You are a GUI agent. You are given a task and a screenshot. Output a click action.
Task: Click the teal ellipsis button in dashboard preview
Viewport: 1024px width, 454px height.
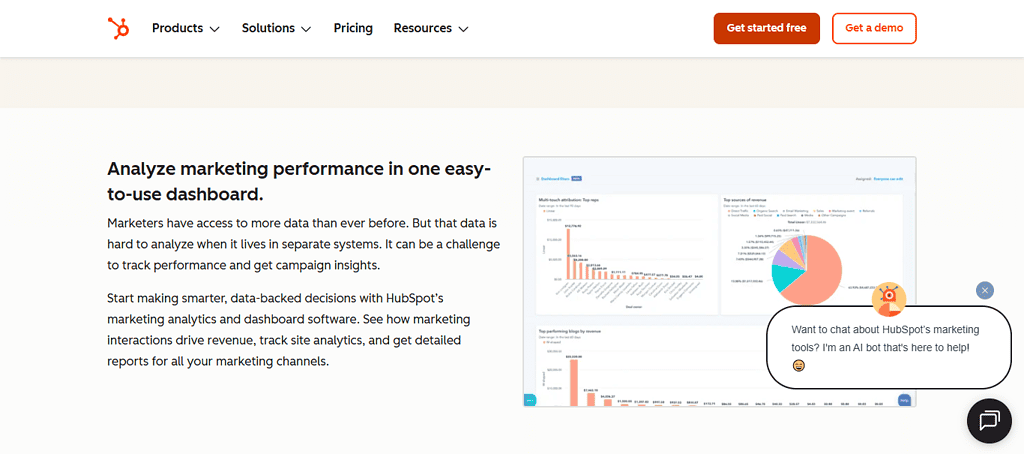pyautogui.click(x=530, y=400)
